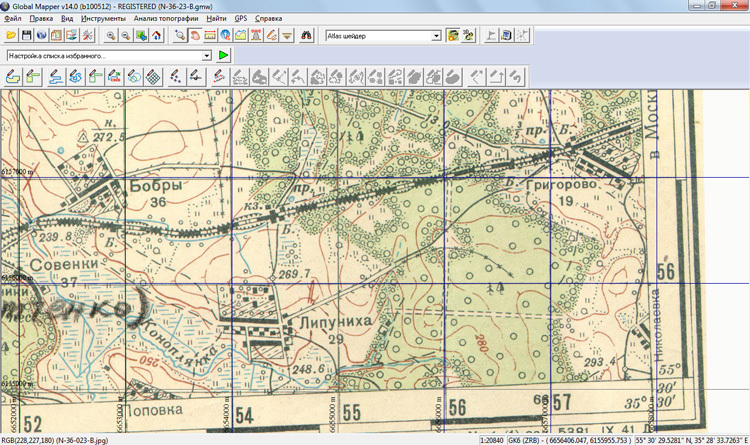Click the Create Line Feature digitizer icon
This screenshot has width=750, height=445.
[x=55, y=77]
